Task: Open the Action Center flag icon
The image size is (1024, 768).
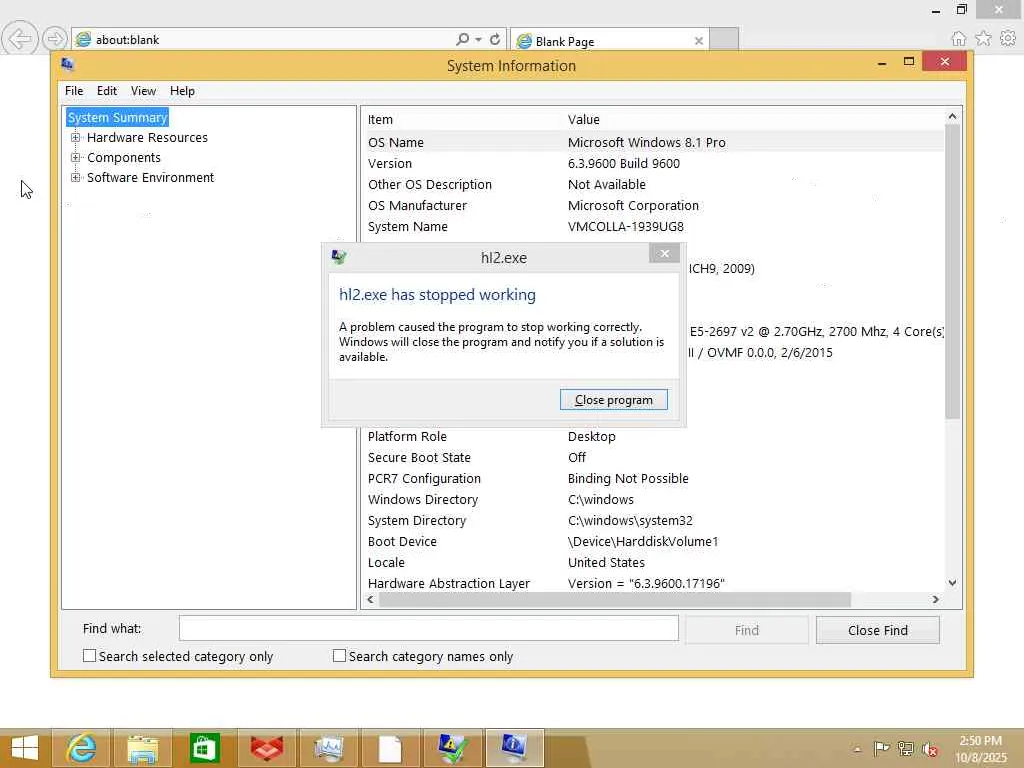Action: pos(881,748)
